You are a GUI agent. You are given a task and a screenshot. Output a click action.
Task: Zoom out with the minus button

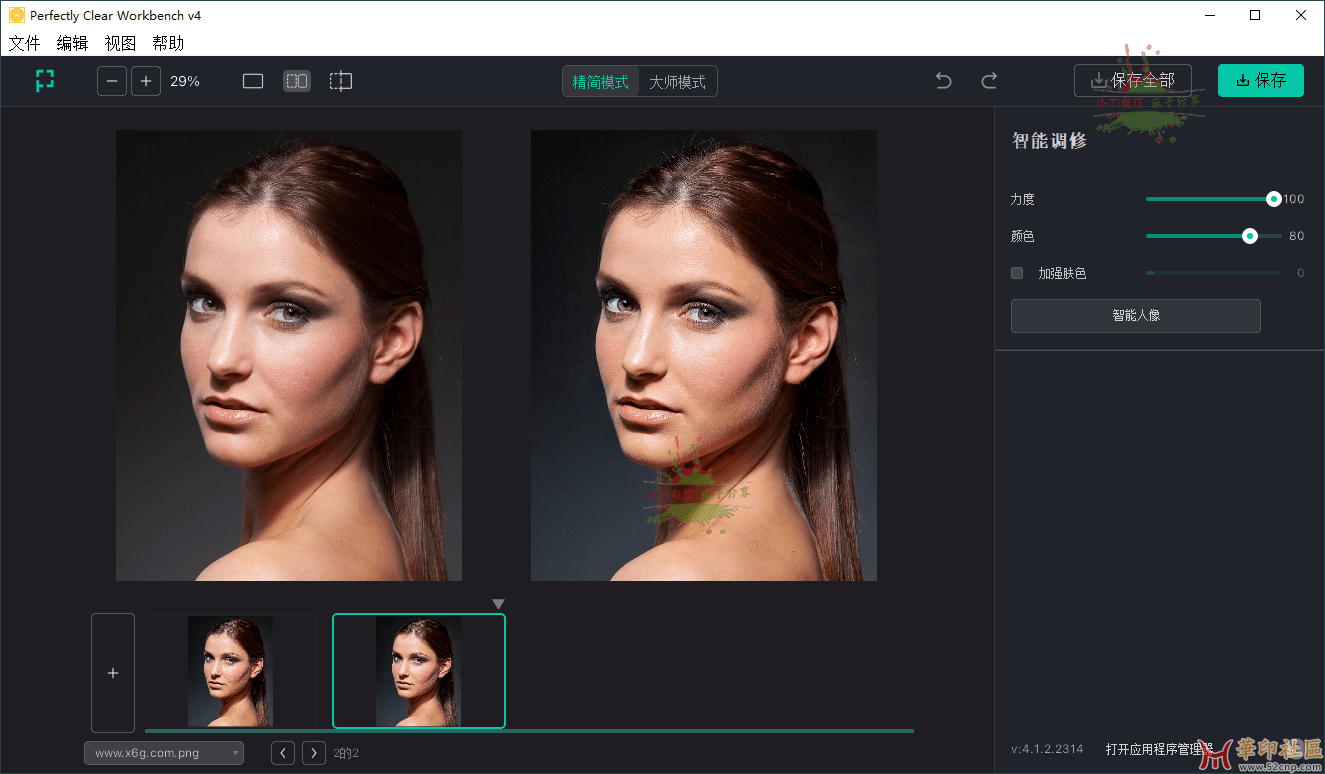coord(112,81)
